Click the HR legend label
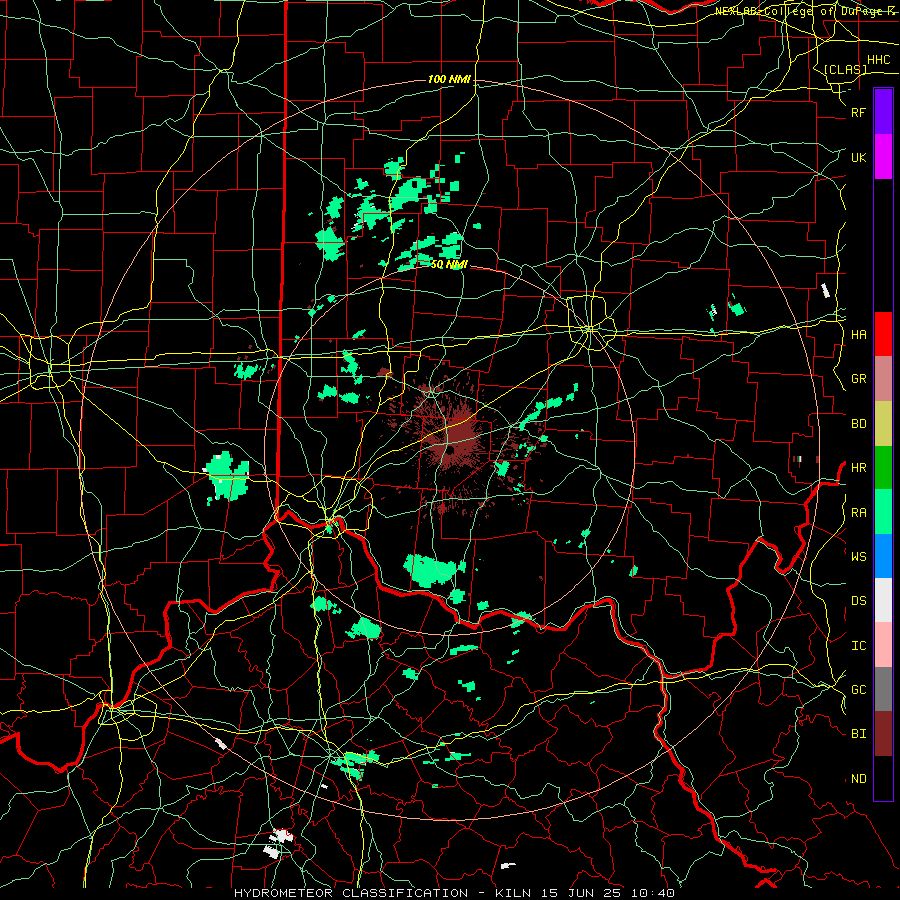 [x=858, y=467]
